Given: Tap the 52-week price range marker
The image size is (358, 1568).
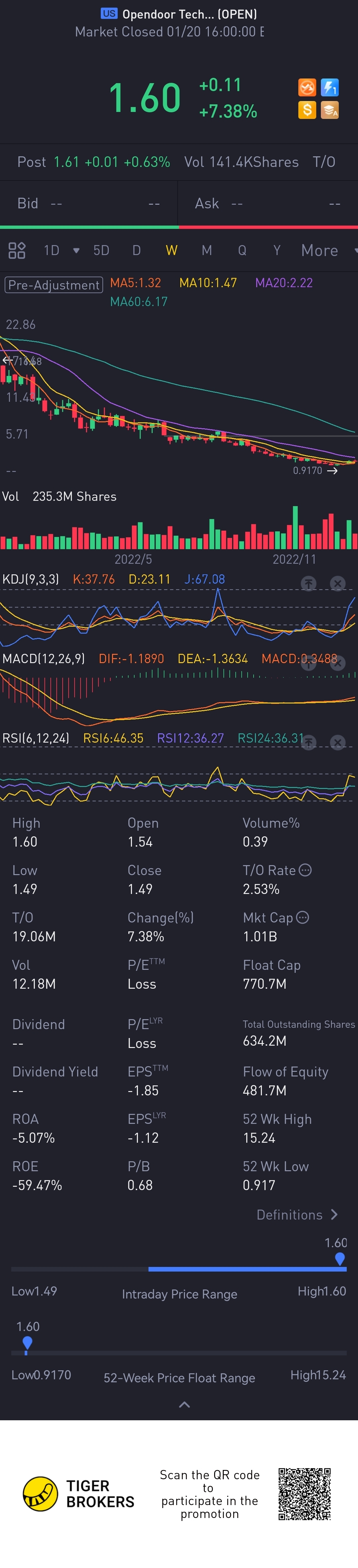Looking at the screenshot, I should (x=27, y=1343).
